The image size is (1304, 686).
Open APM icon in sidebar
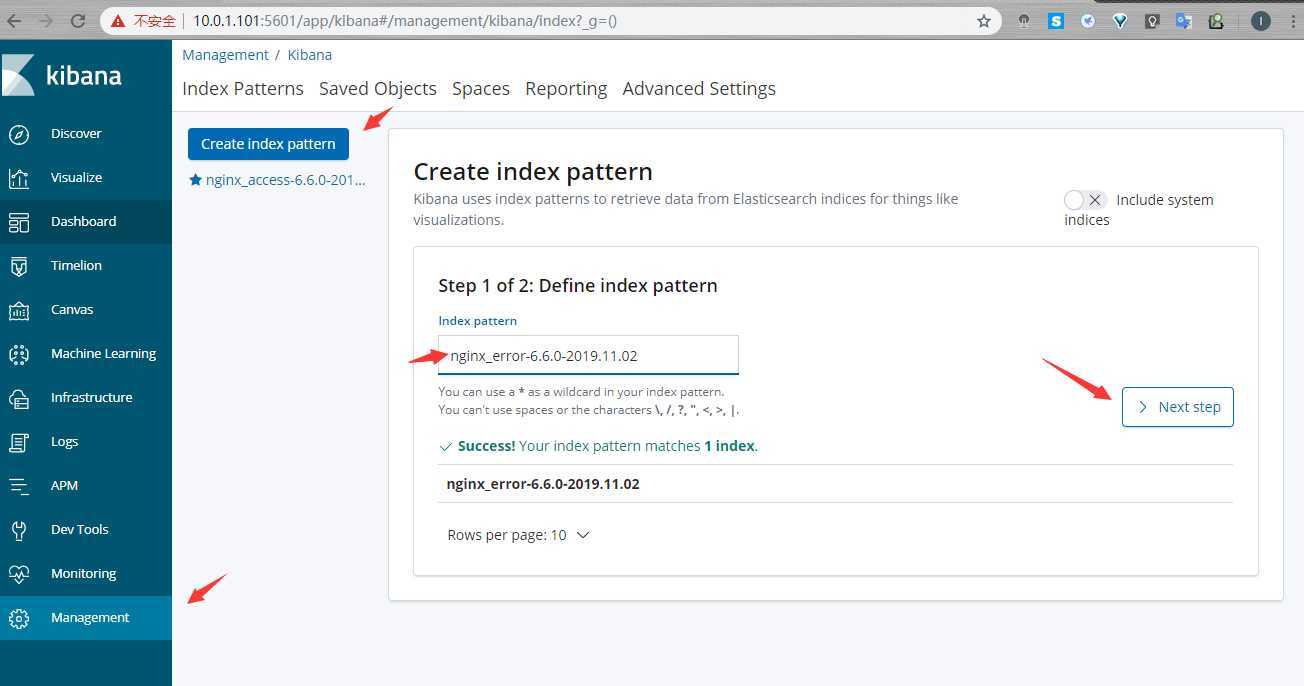[x=19, y=486]
